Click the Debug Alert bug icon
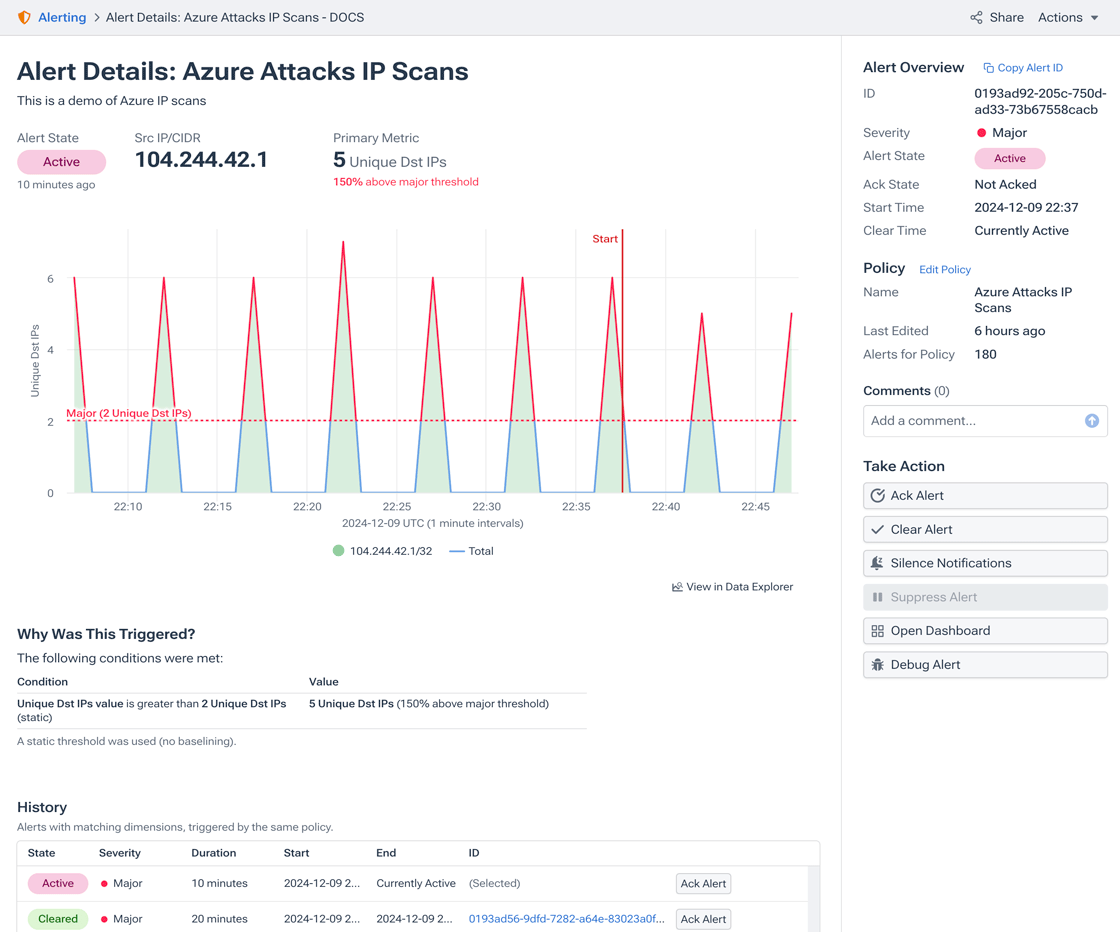Screen dimensions: 1120x932 [877, 665]
